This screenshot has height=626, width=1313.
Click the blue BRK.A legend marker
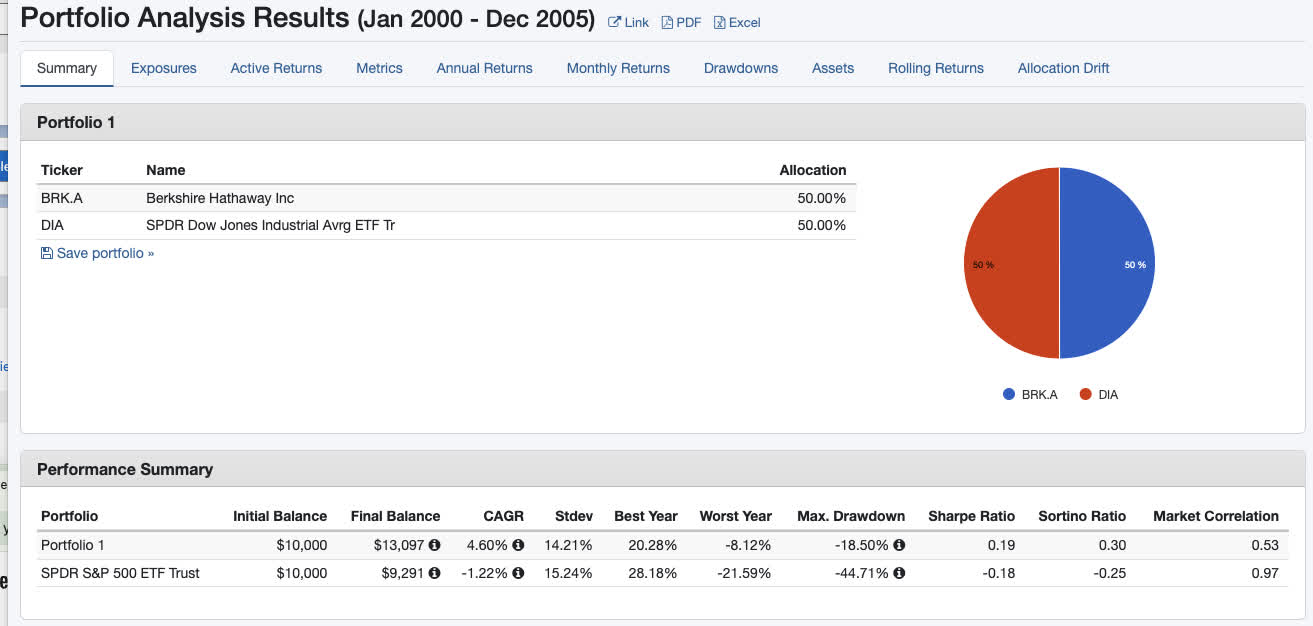pyautogui.click(x=1009, y=394)
